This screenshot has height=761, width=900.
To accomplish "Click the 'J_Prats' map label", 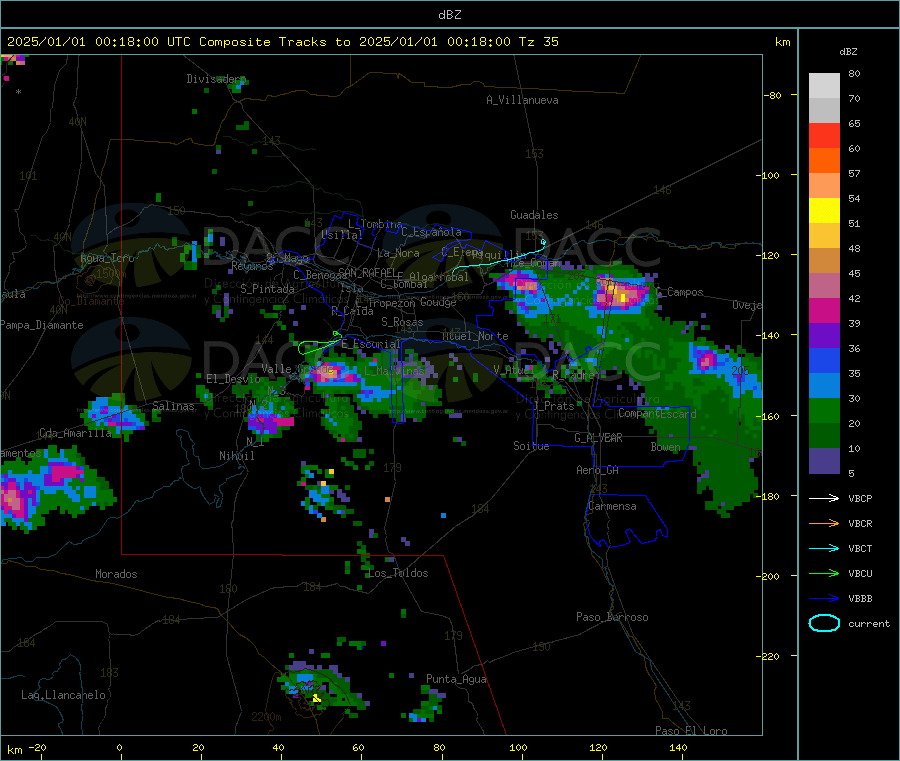I will 553,406.
